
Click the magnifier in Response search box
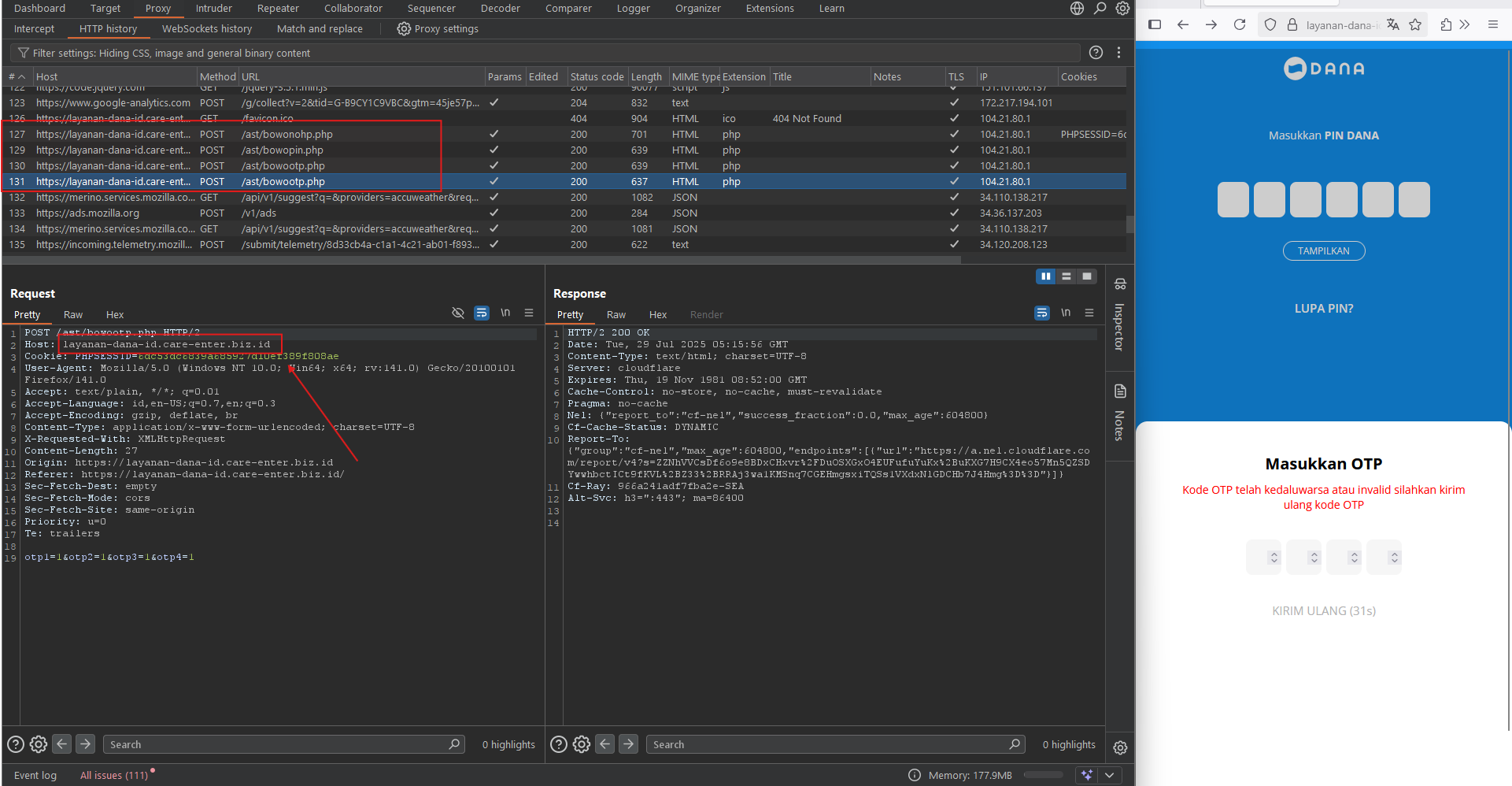click(1015, 743)
